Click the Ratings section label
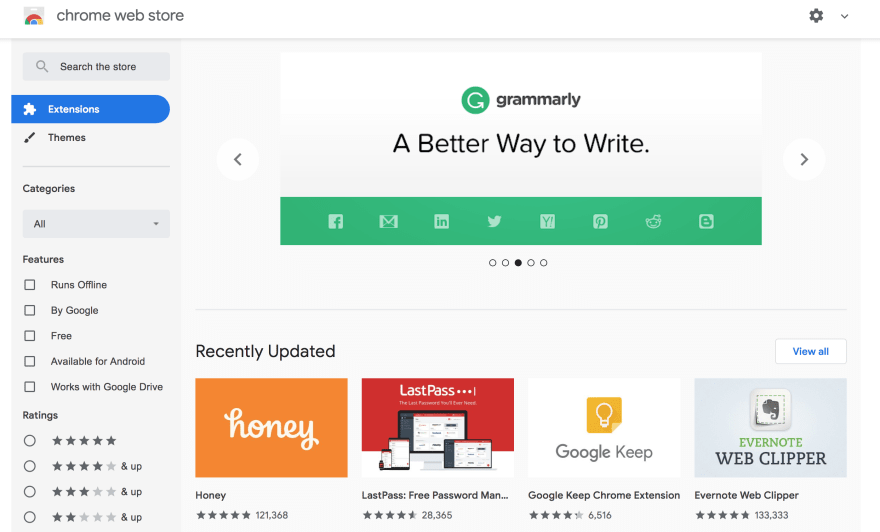The image size is (880, 532). click(x=40, y=415)
